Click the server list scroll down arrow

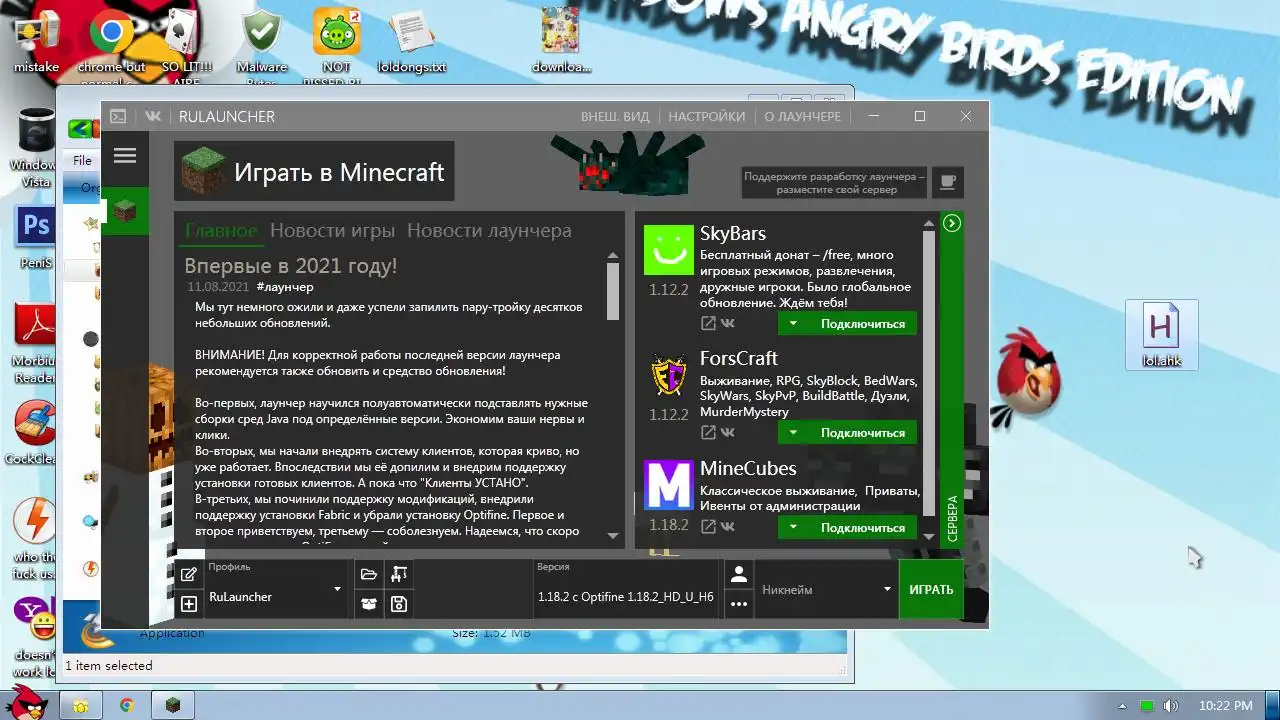pos(929,537)
